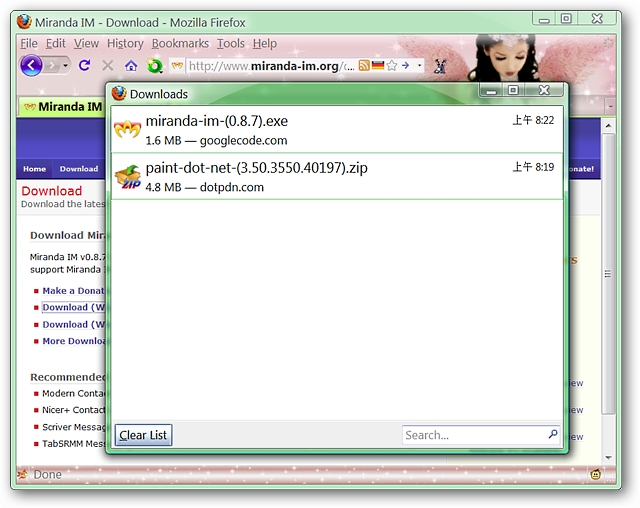The width and height of the screenshot is (640, 508).
Task: Click the 4.8 MB — dotpdn.com text
Action: [204, 187]
